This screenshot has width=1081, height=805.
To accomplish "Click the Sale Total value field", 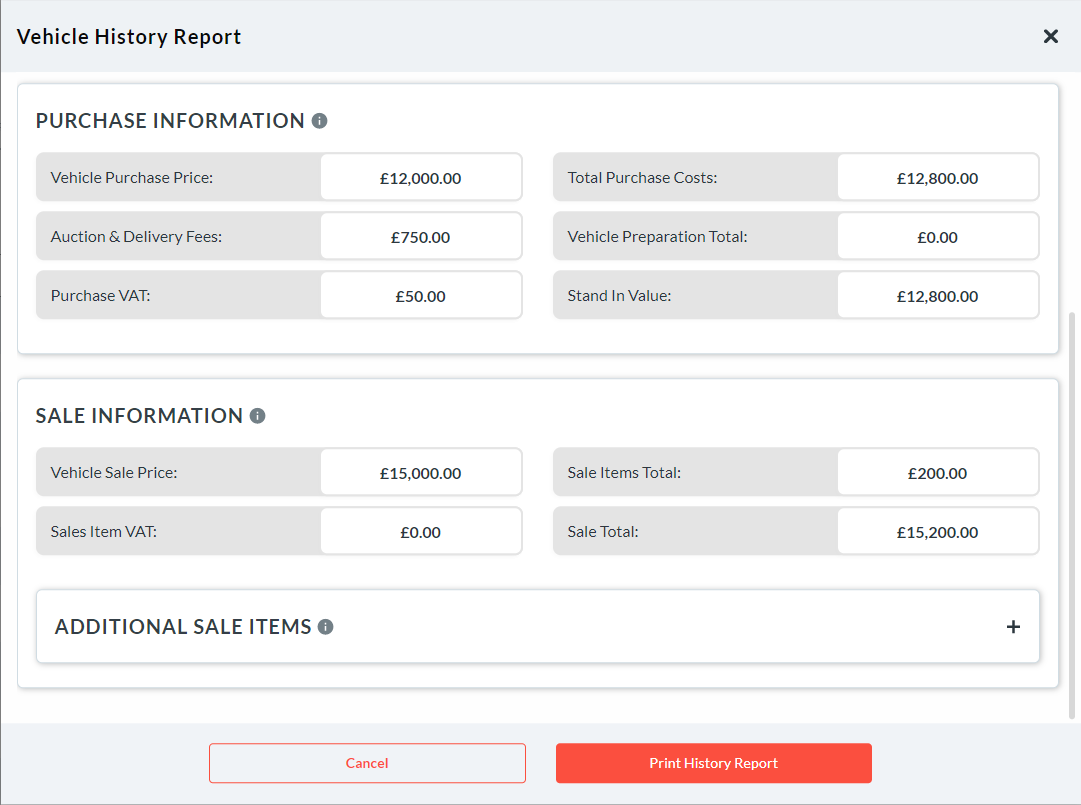I will click(x=937, y=532).
